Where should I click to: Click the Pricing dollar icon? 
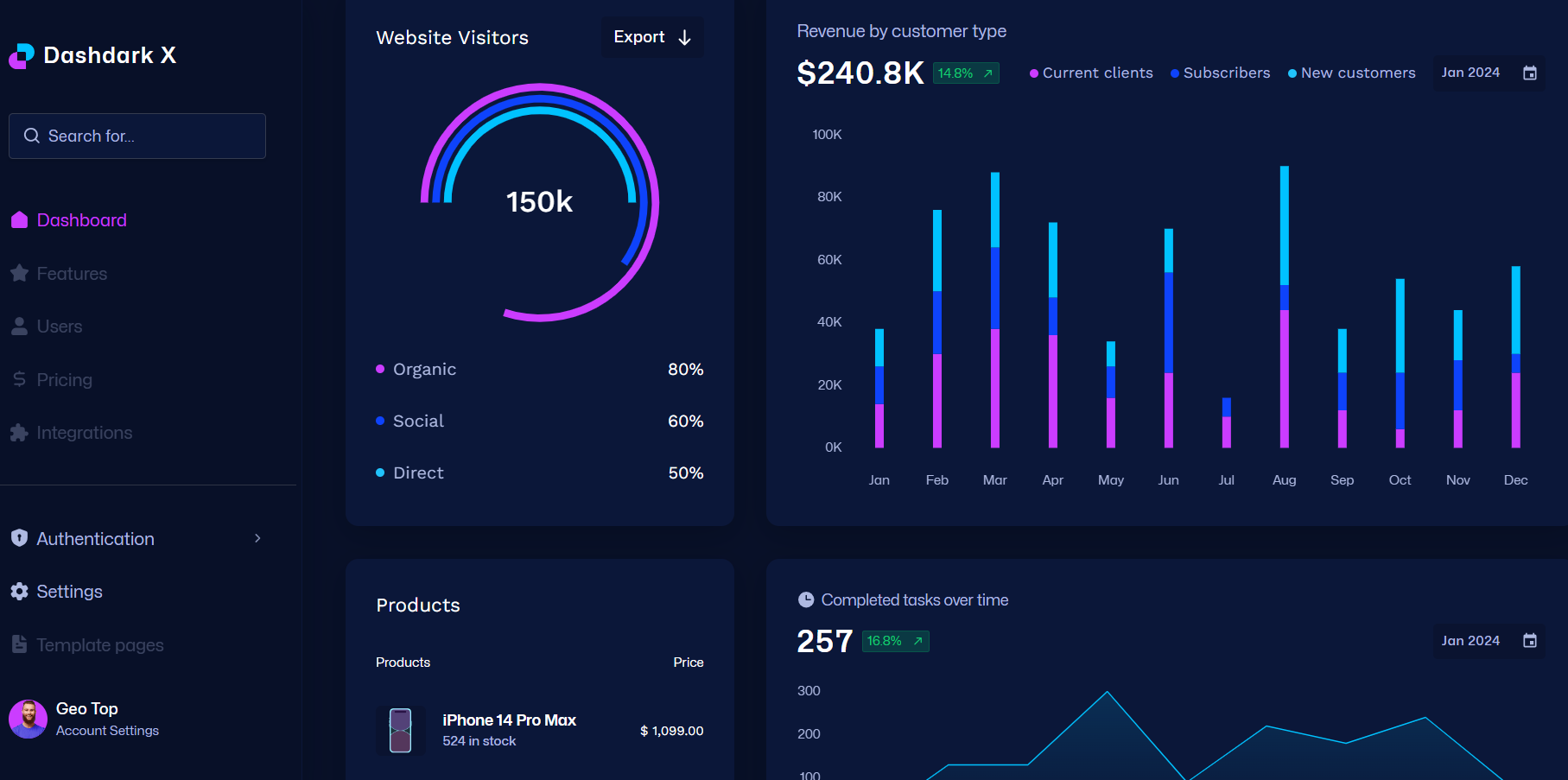point(19,379)
